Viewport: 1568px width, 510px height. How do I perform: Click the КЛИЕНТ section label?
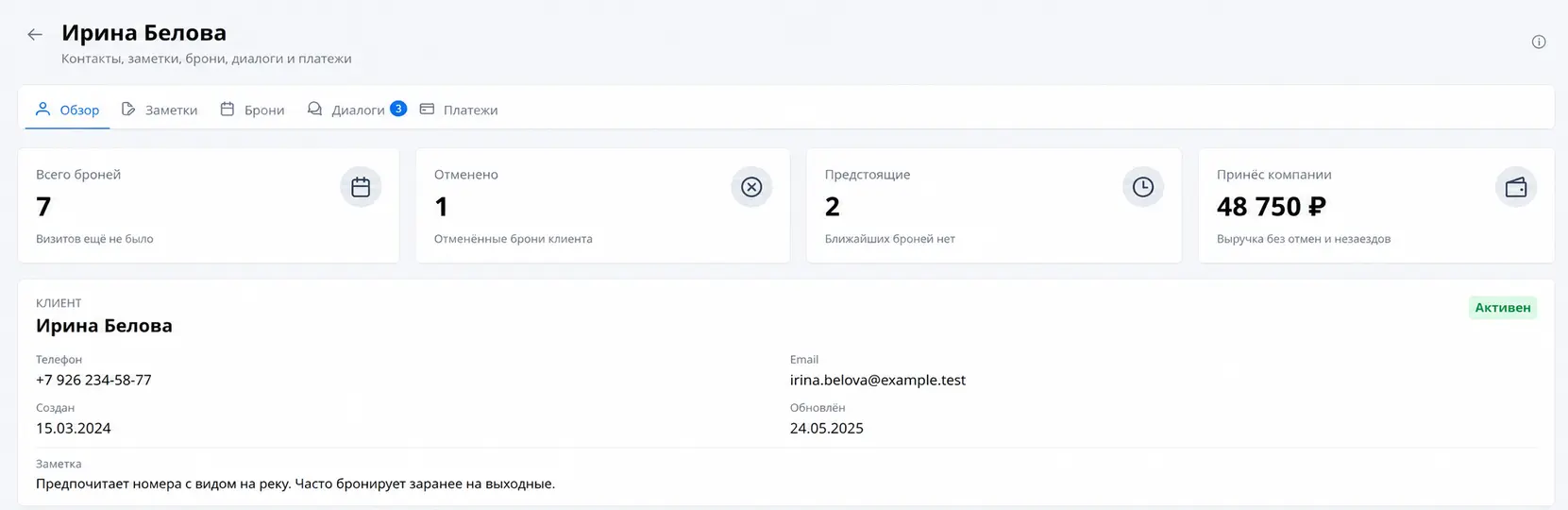59,303
